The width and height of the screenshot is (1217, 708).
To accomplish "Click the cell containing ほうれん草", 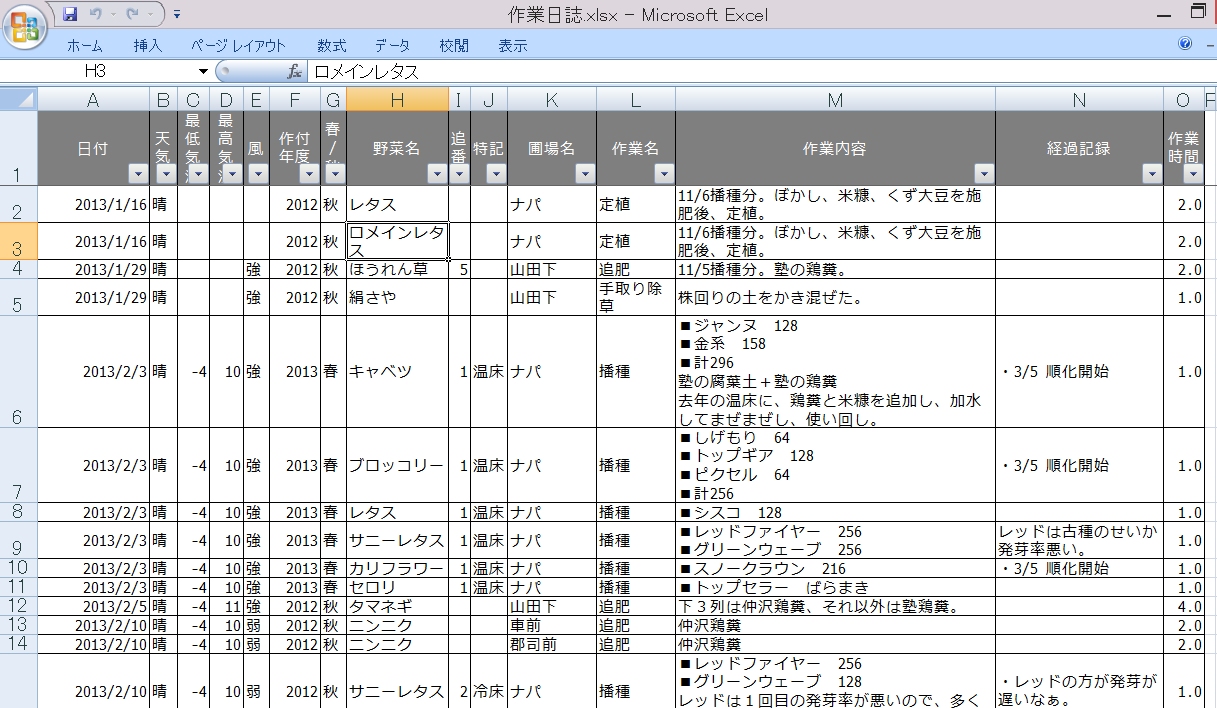I will [x=398, y=270].
